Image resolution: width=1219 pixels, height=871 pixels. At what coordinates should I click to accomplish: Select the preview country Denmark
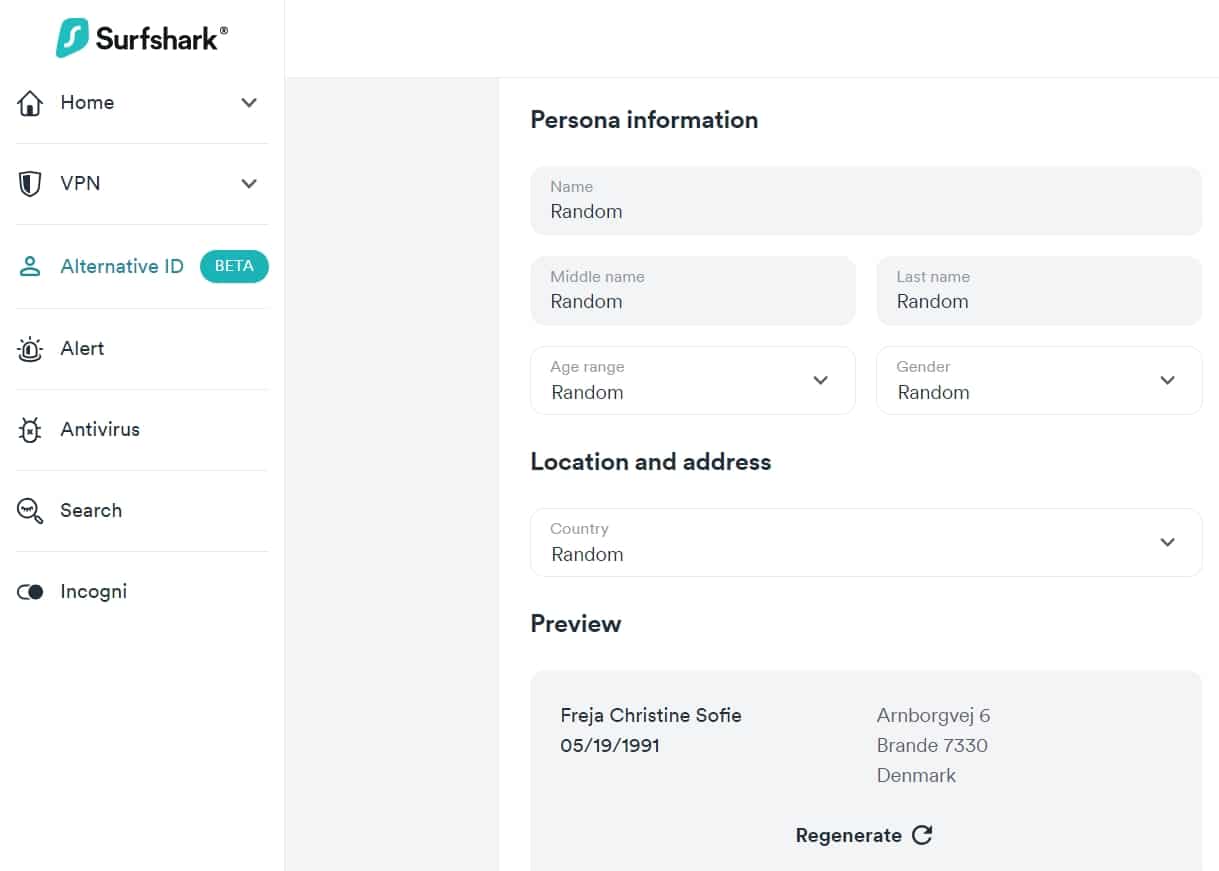click(916, 775)
